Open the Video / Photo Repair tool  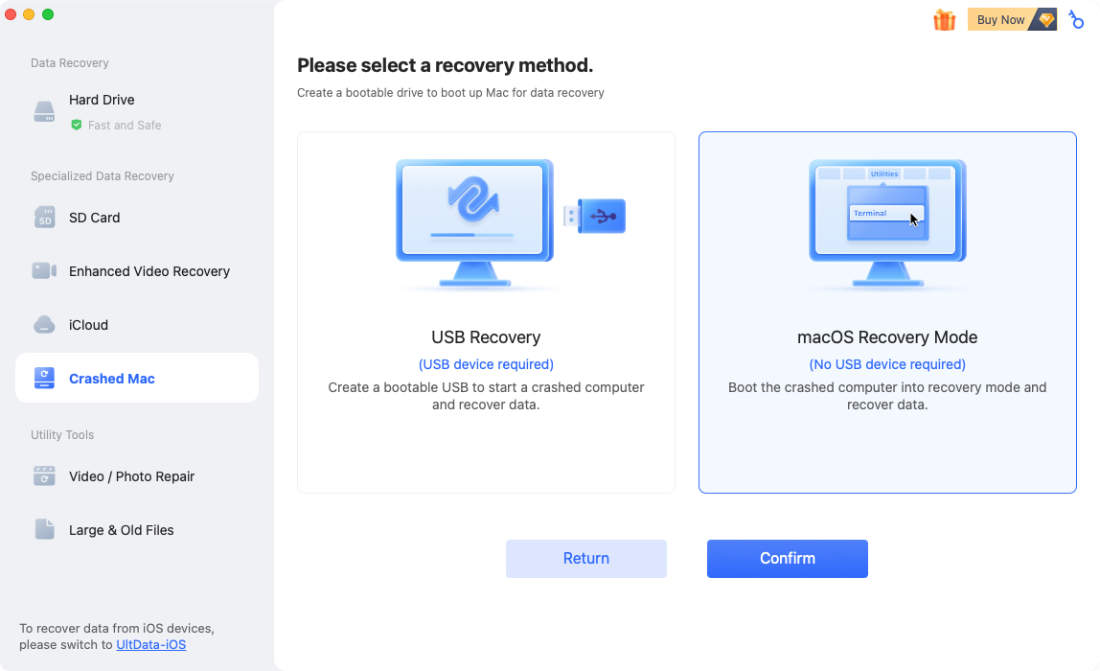coord(44,476)
